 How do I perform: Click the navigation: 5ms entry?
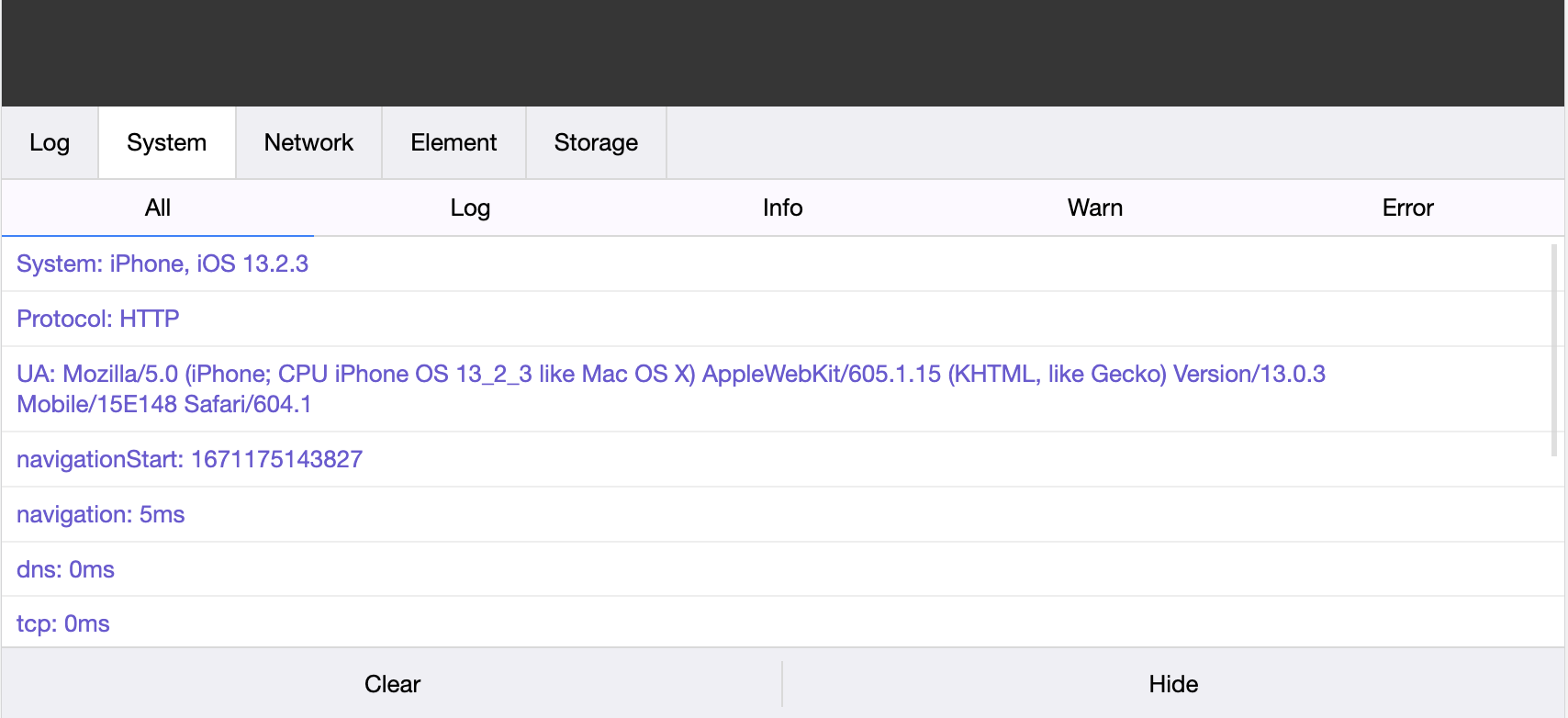point(101,514)
